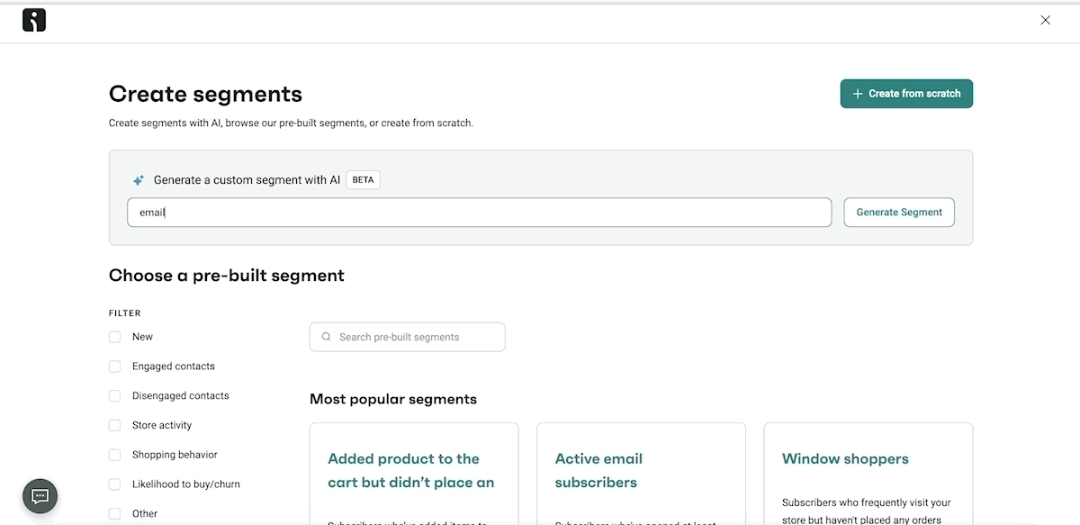Viewport: 1080px width, 525px height.
Task: Click the AI sparkle icon
Action: (x=138, y=181)
